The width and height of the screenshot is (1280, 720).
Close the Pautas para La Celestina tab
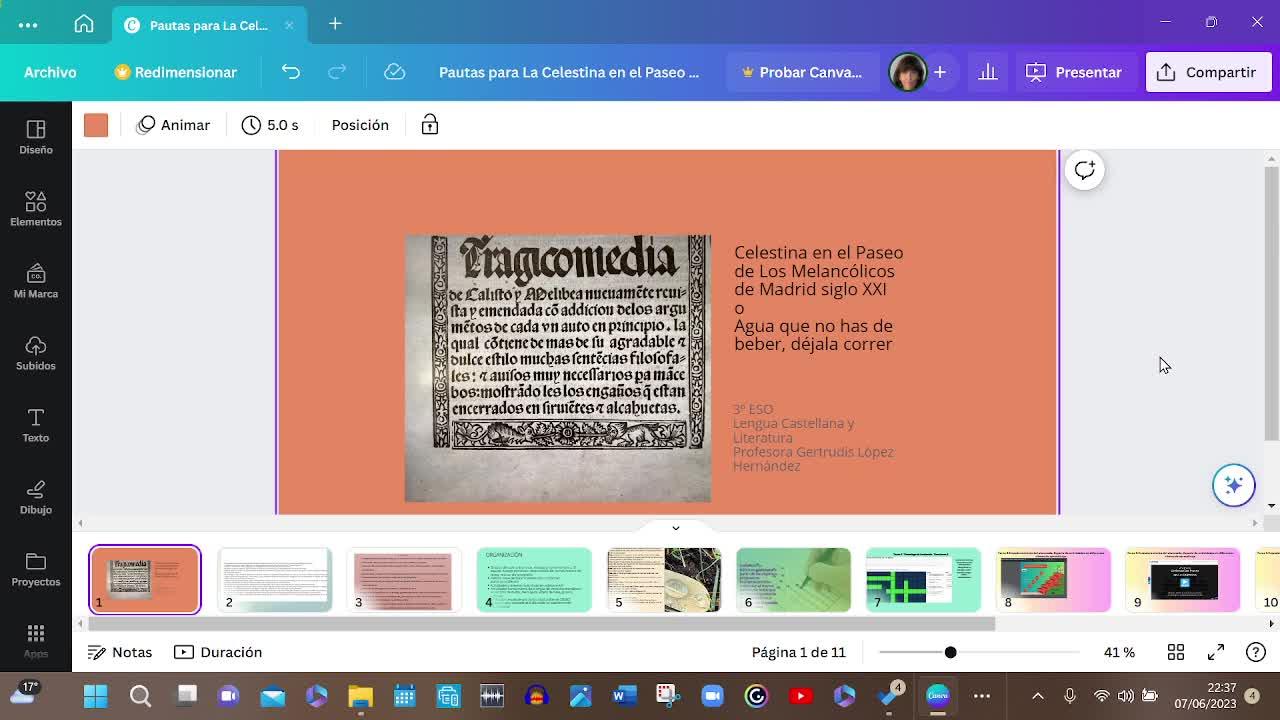click(x=289, y=25)
